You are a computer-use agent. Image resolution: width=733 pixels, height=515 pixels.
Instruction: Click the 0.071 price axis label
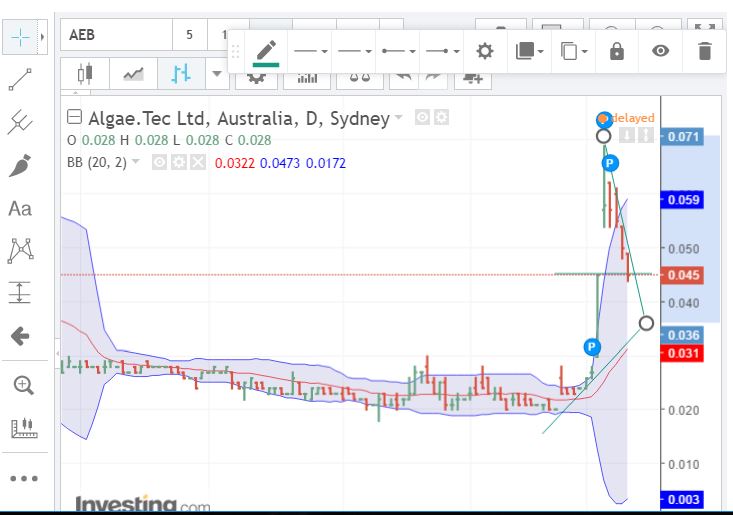(x=683, y=137)
